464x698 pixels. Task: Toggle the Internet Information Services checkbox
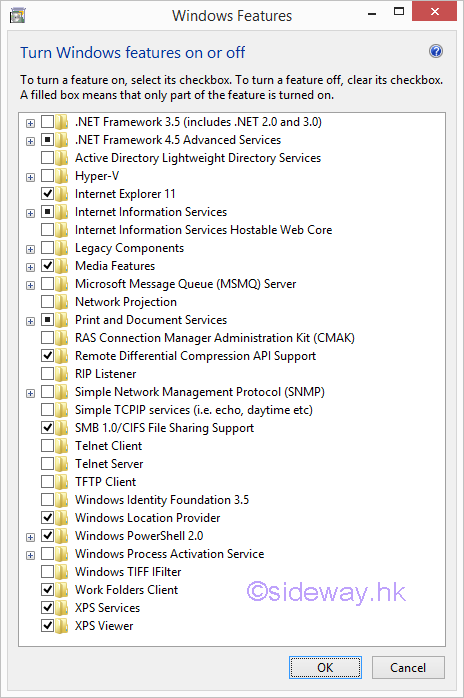(47, 211)
